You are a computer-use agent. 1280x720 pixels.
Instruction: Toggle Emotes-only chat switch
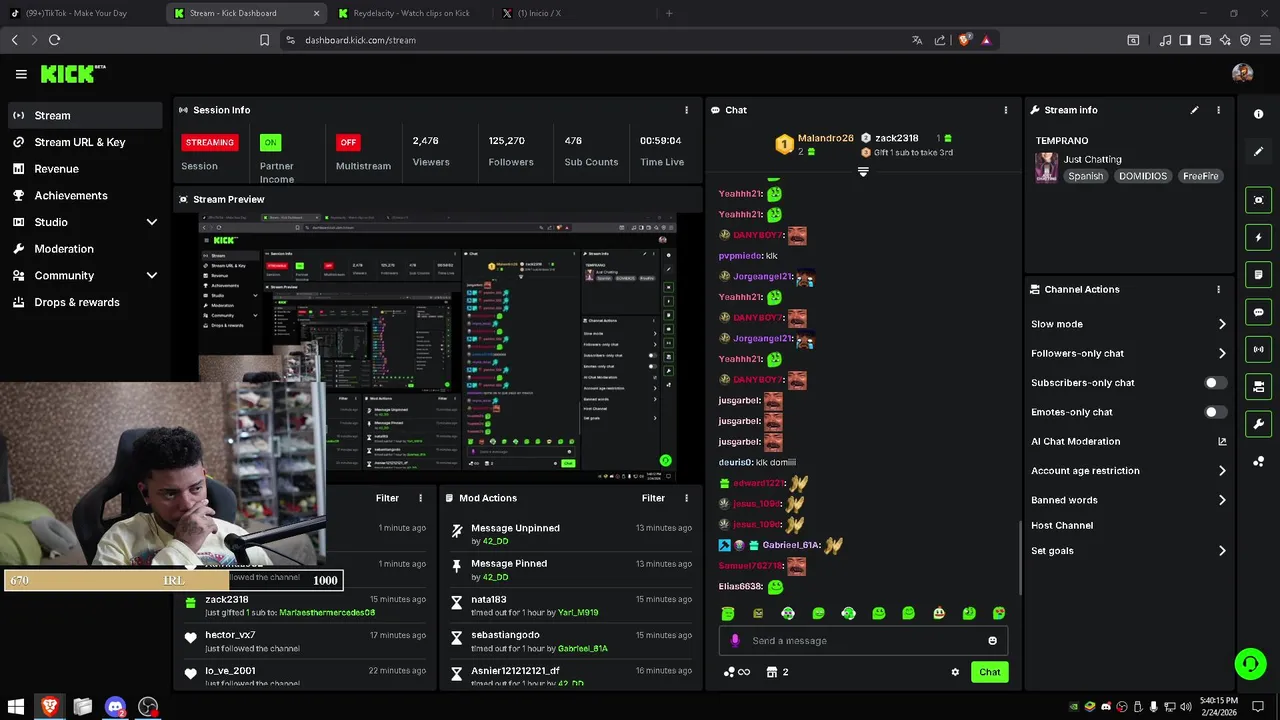pos(1215,412)
